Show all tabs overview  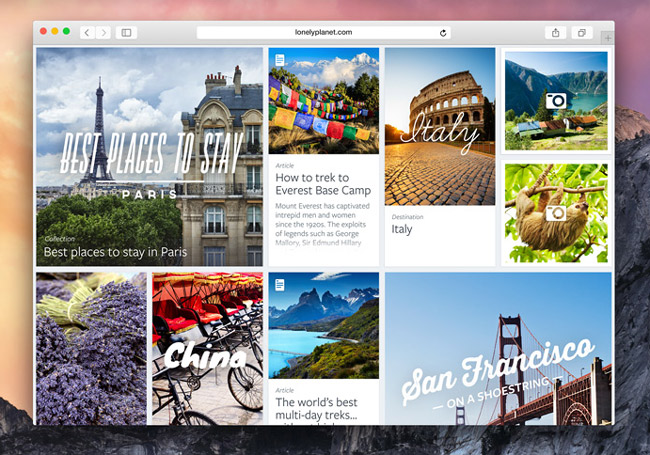point(582,32)
